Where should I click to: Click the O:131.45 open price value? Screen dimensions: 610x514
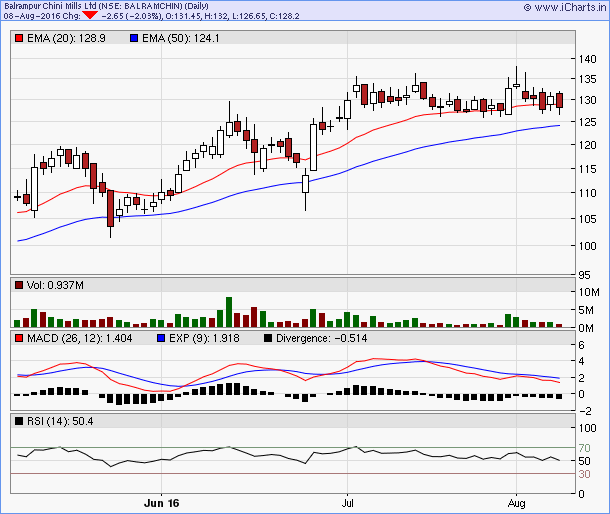click(182, 16)
